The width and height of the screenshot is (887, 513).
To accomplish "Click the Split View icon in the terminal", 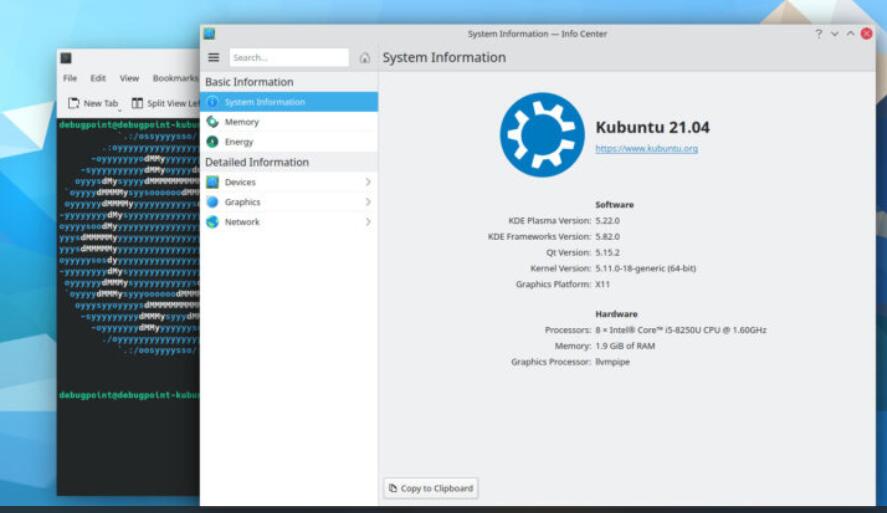I will 137,103.
